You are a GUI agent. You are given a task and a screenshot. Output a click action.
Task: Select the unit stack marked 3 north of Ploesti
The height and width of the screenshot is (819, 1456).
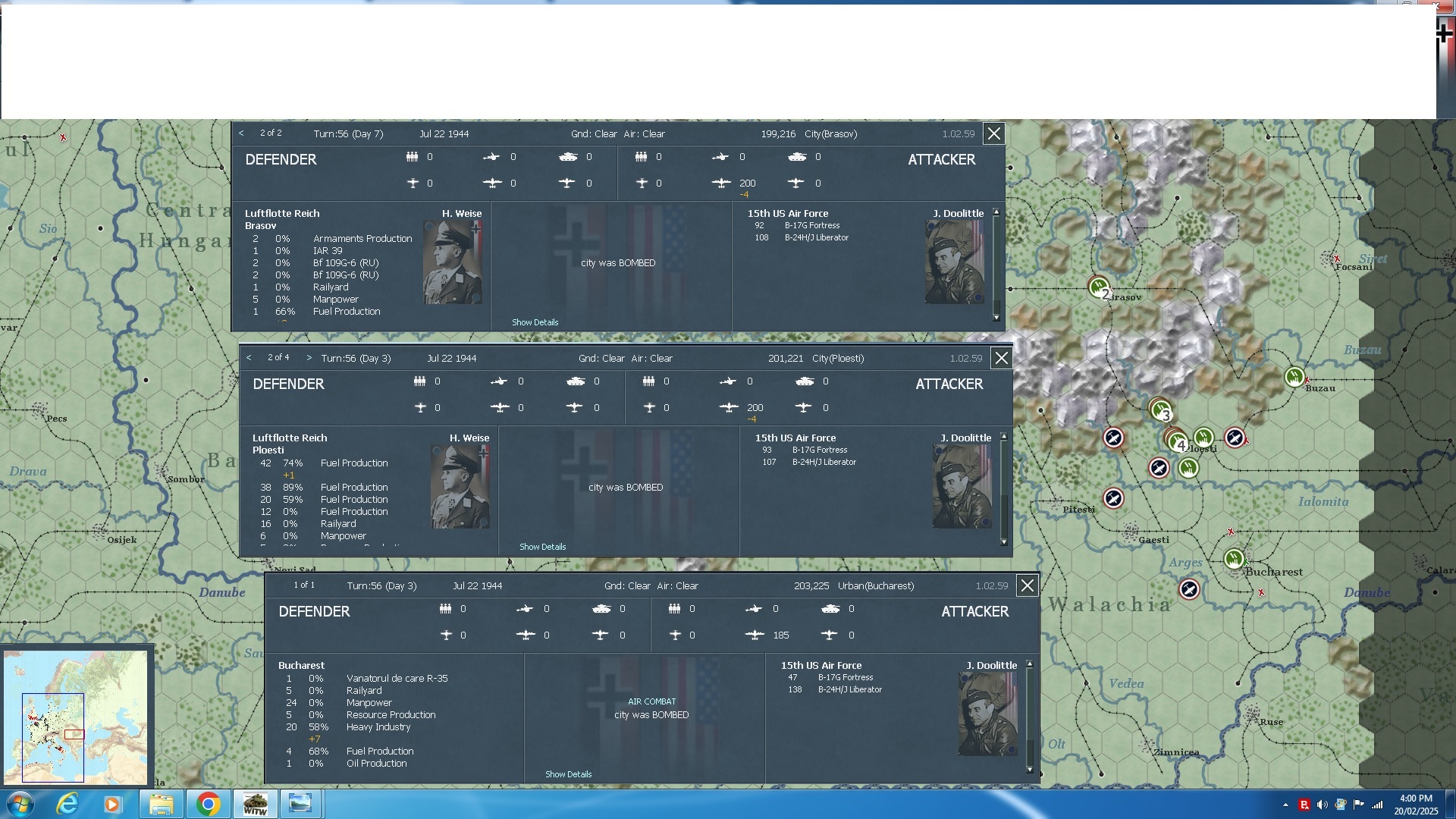click(x=1160, y=410)
